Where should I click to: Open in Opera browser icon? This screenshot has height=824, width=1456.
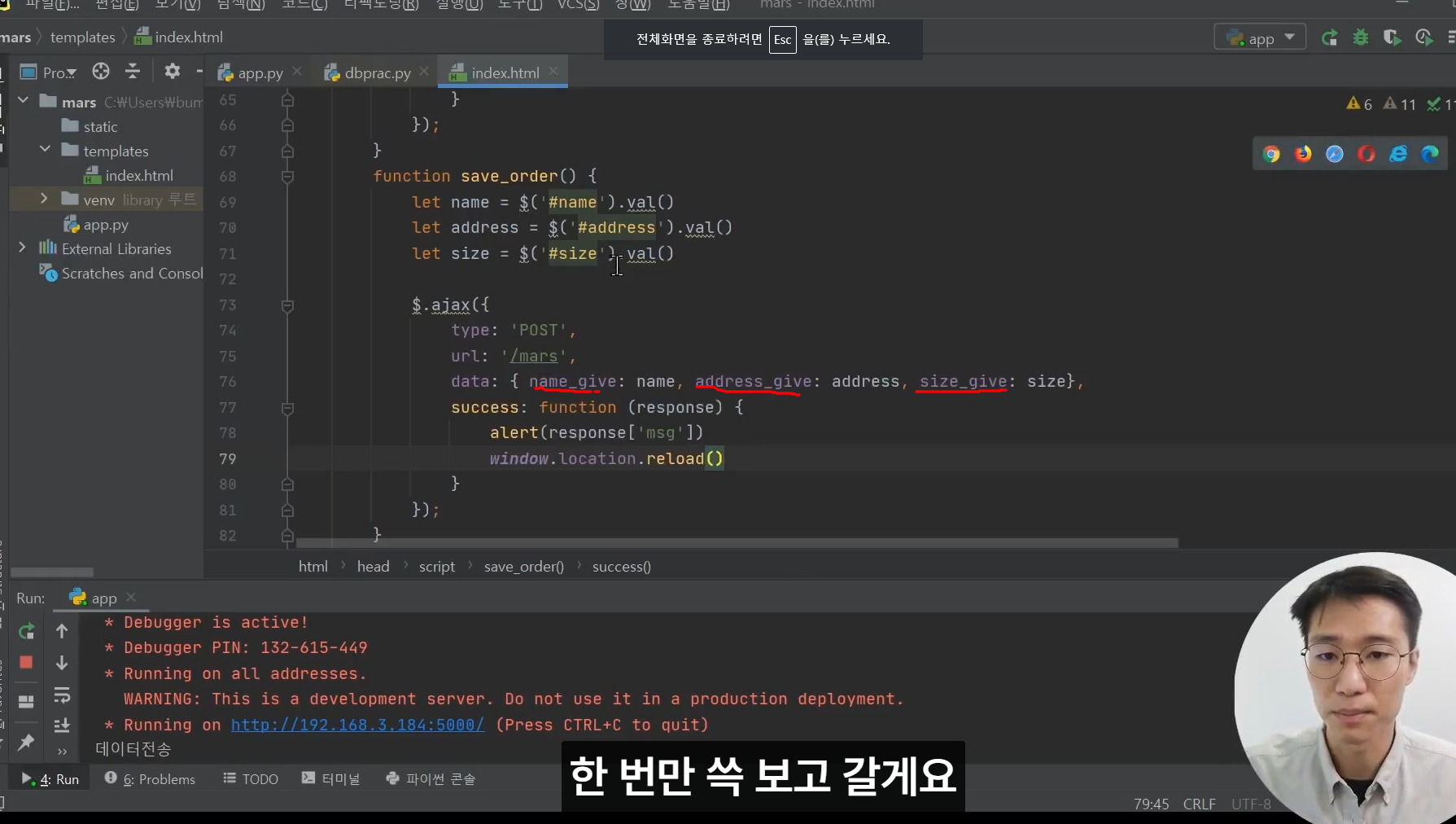(x=1366, y=154)
